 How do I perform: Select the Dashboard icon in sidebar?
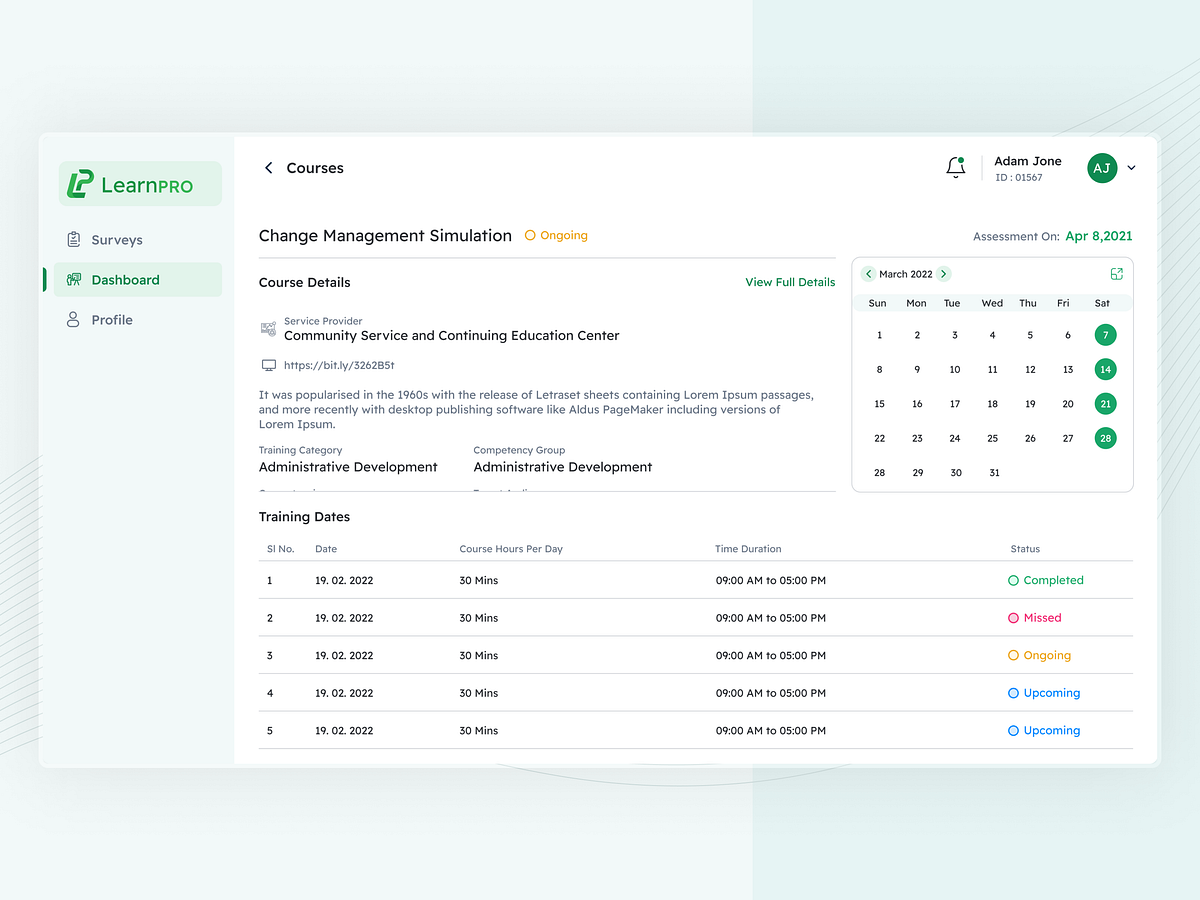[x=74, y=279]
